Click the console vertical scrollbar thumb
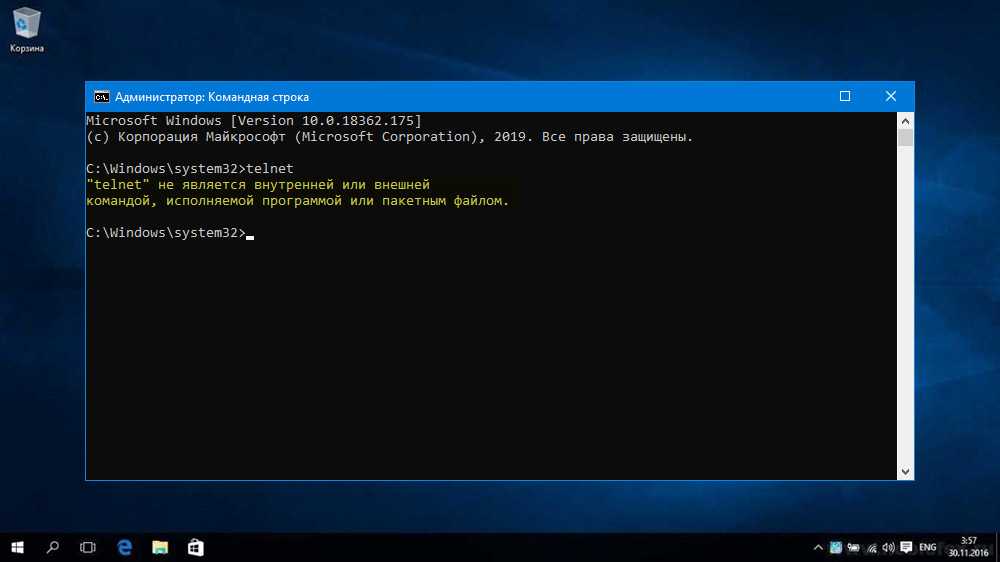 click(x=905, y=138)
